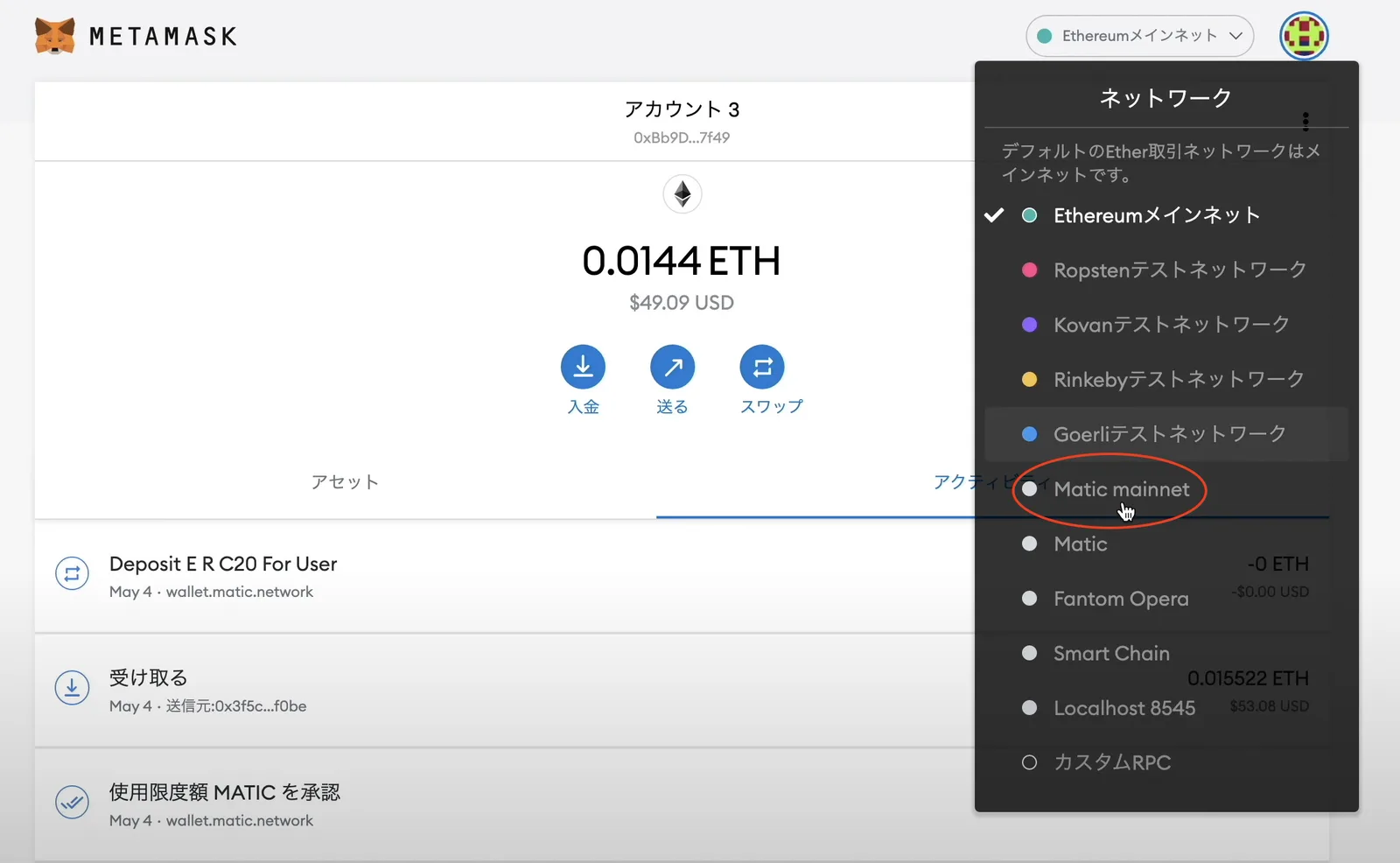Viewport: 1400px width, 863px height.
Task: Click the 送る label text
Action: pos(672,407)
